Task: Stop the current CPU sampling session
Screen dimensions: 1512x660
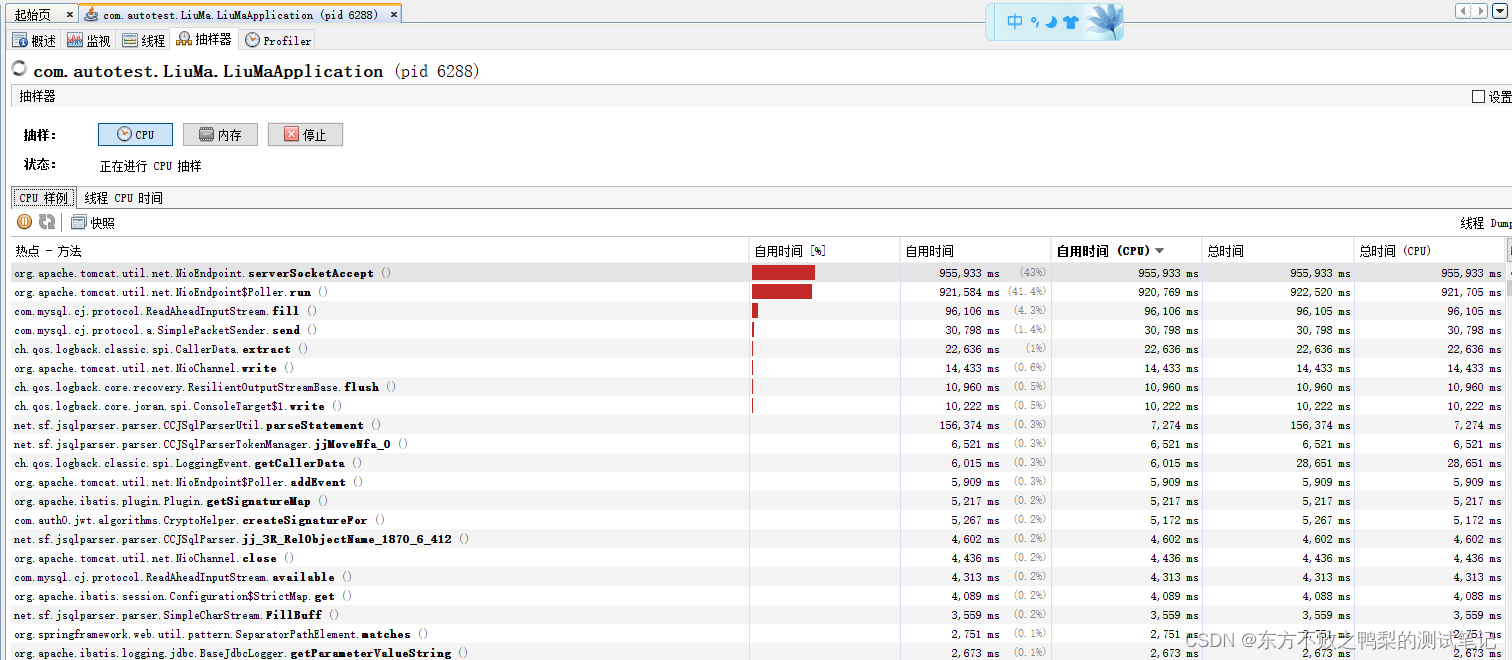Action: click(x=305, y=134)
